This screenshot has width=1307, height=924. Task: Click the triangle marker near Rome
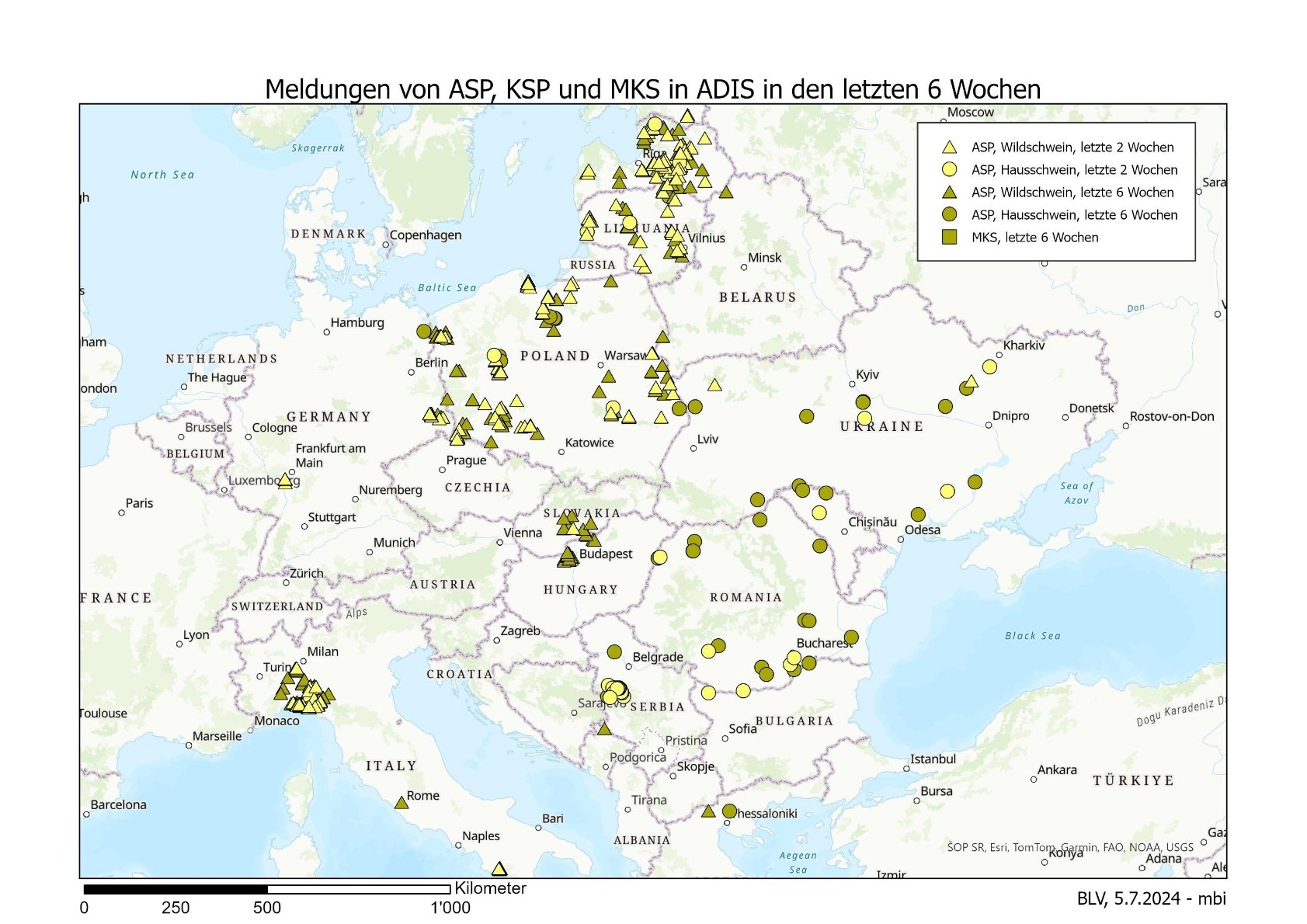pos(401,802)
